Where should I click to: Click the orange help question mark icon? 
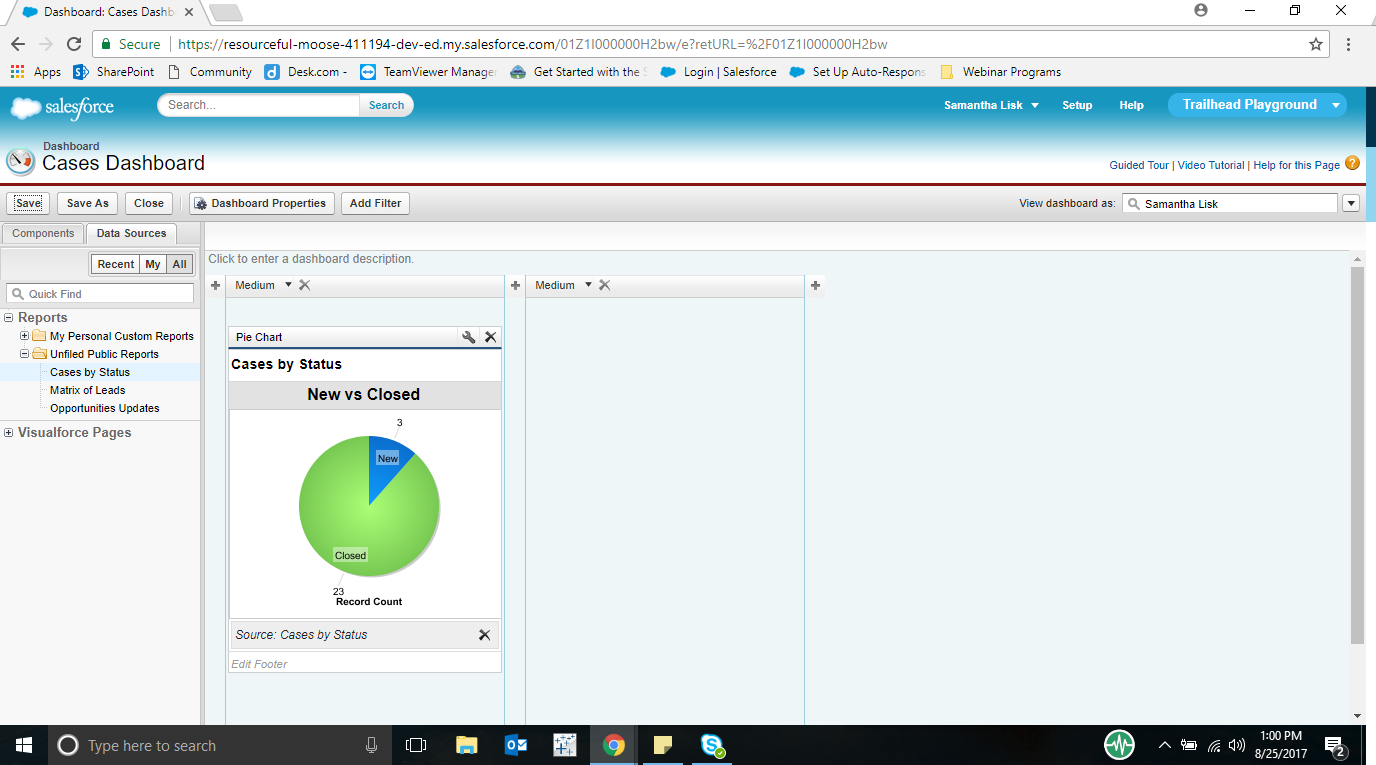pyautogui.click(x=1352, y=163)
